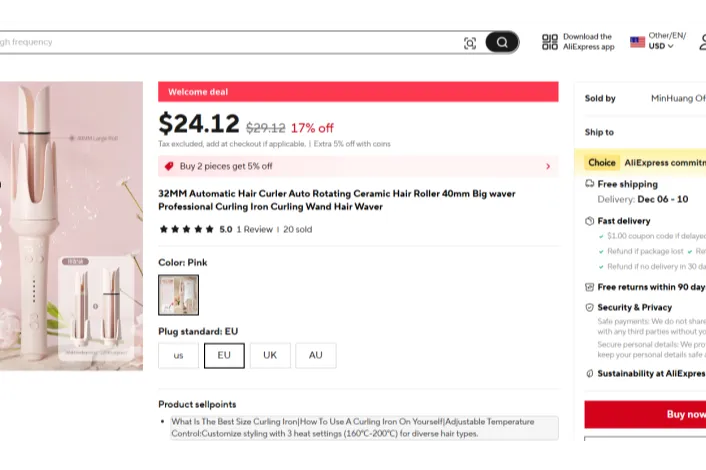Open the USD currency dropdown
The height and width of the screenshot is (470, 706).
click(661, 46)
